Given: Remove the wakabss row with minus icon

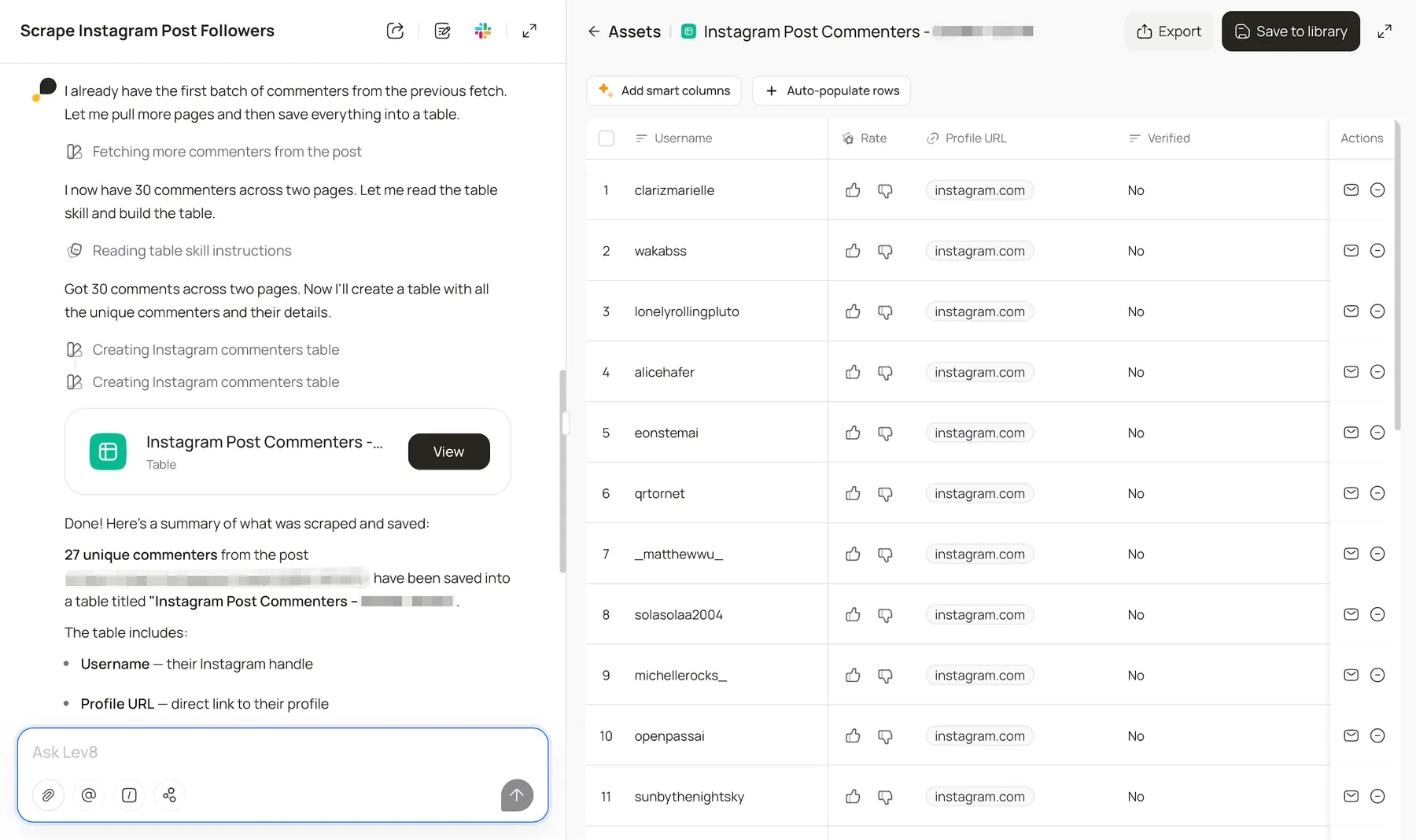Looking at the screenshot, I should 1377,250.
